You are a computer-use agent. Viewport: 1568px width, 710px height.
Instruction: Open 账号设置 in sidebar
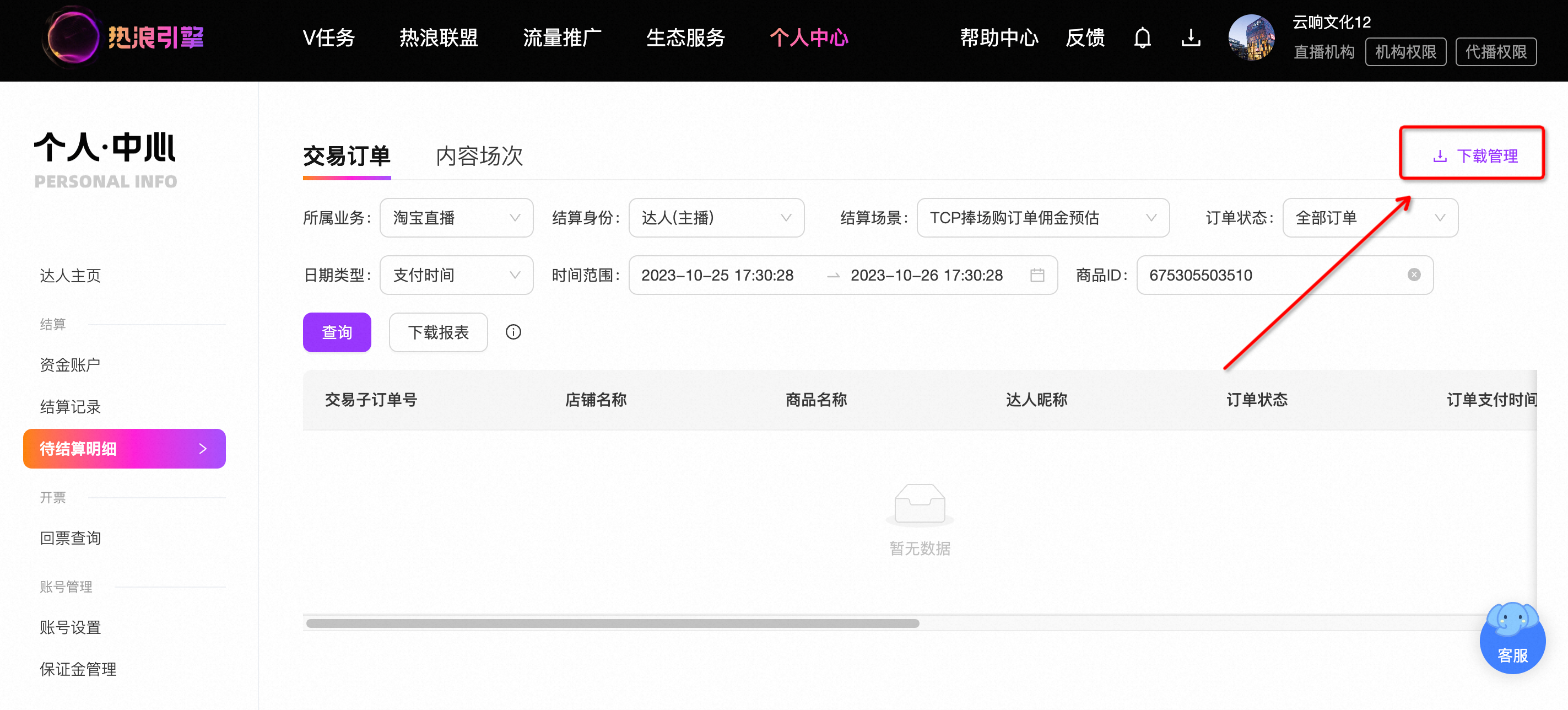tap(70, 627)
